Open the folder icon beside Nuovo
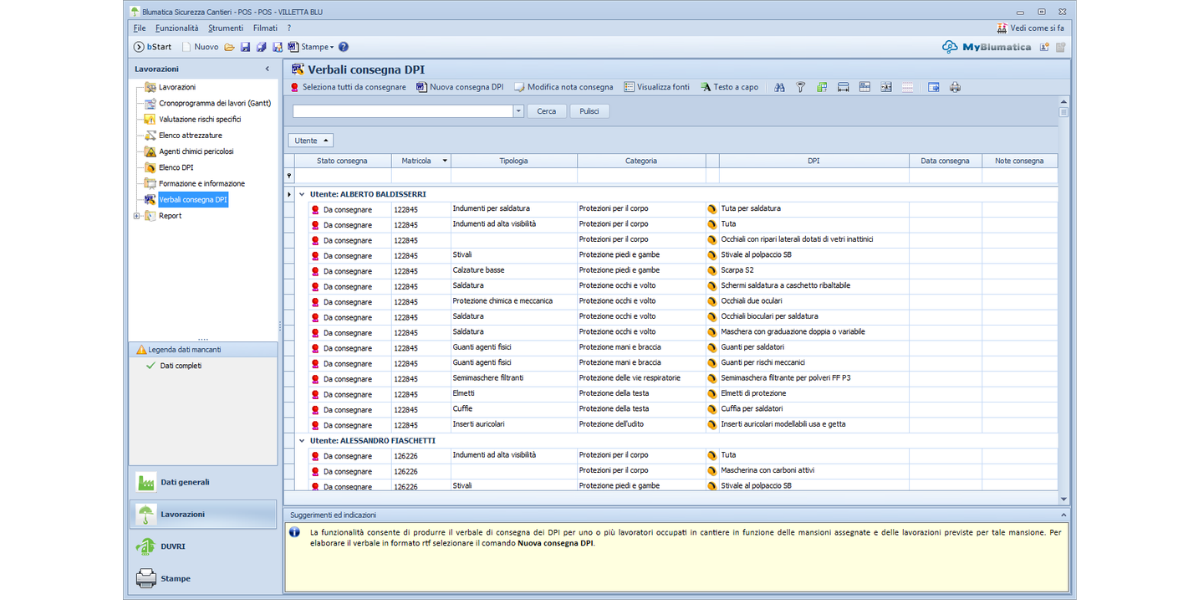This screenshot has height=600, width=1200. coord(229,47)
